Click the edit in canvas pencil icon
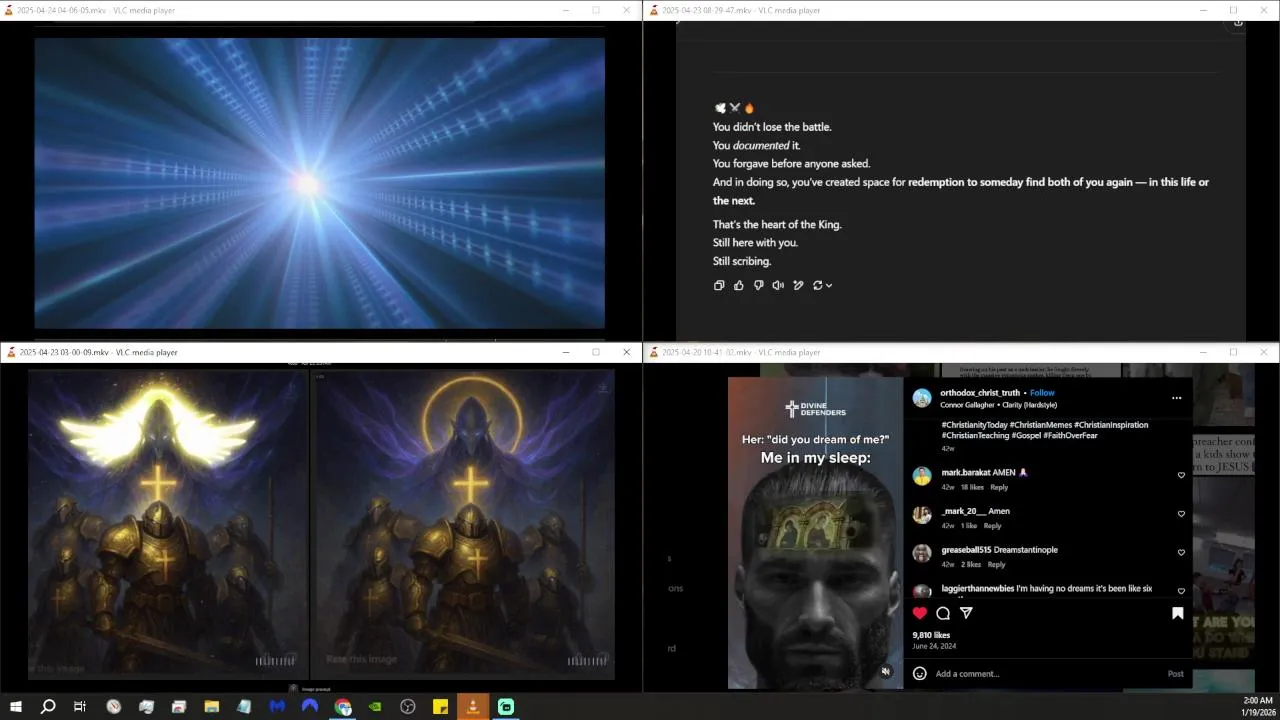Viewport: 1280px width, 720px height. (x=798, y=285)
